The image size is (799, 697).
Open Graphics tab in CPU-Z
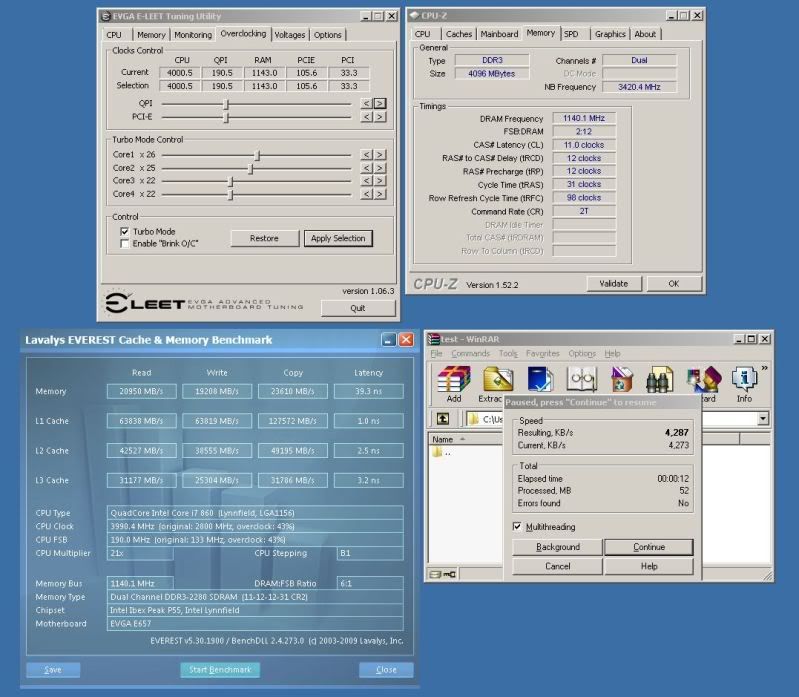pos(610,34)
